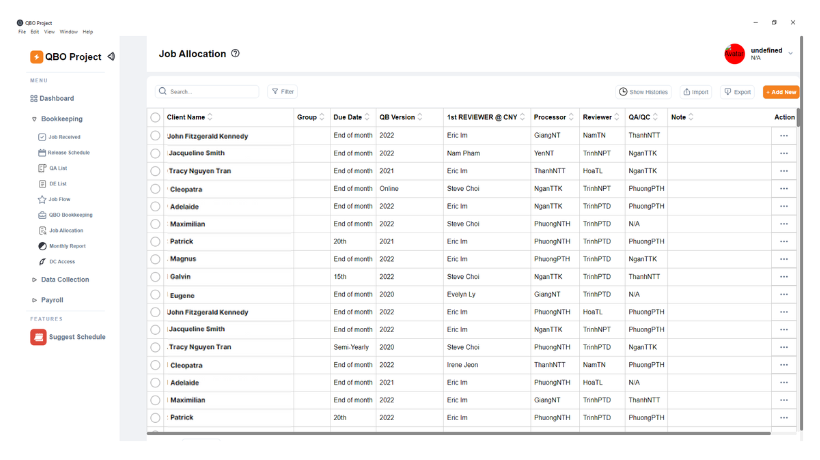Select the Magnus row checkbox
This screenshot has height=460, width=820.
pyautogui.click(x=155, y=259)
